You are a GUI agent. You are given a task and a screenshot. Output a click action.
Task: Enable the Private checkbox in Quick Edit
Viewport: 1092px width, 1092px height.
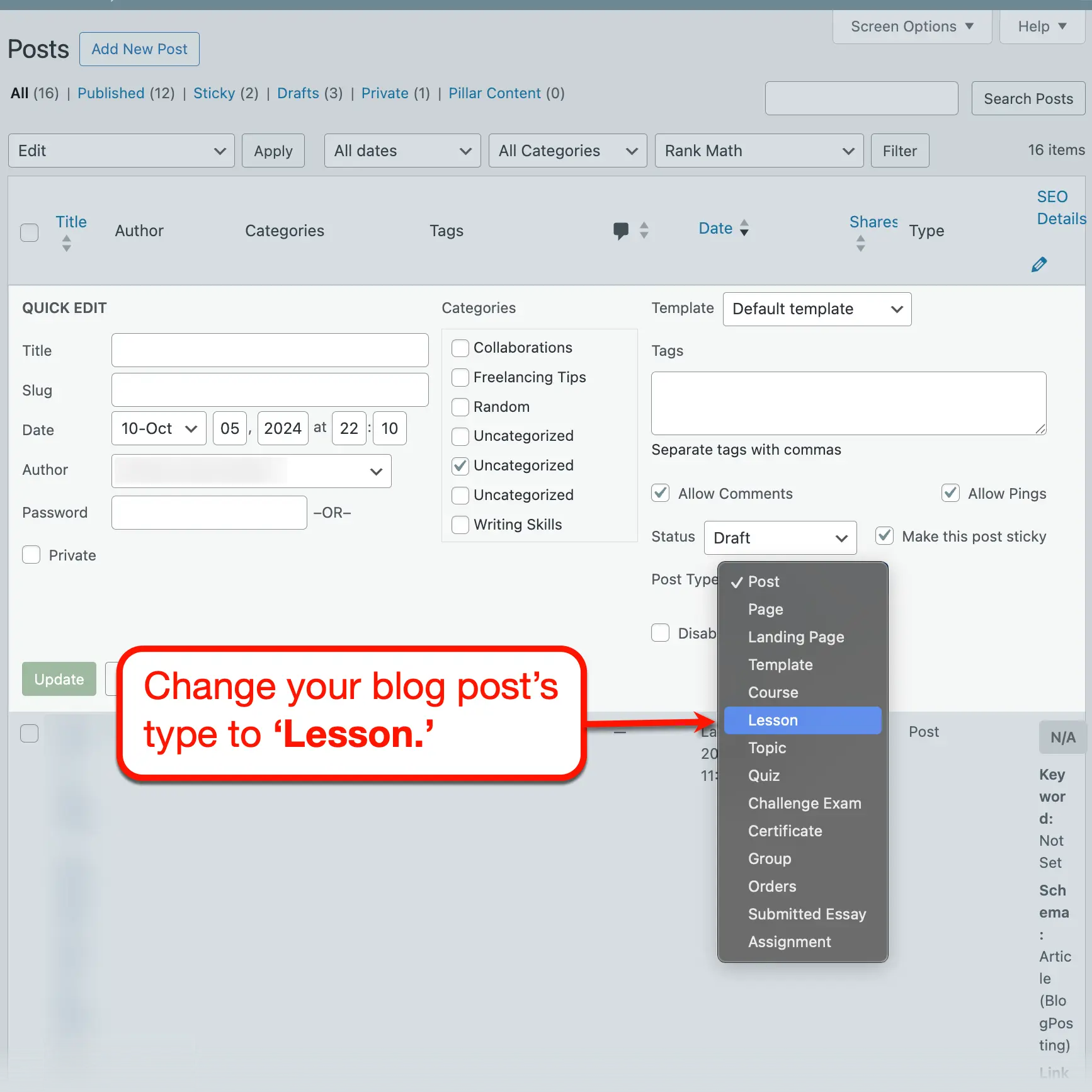31,555
